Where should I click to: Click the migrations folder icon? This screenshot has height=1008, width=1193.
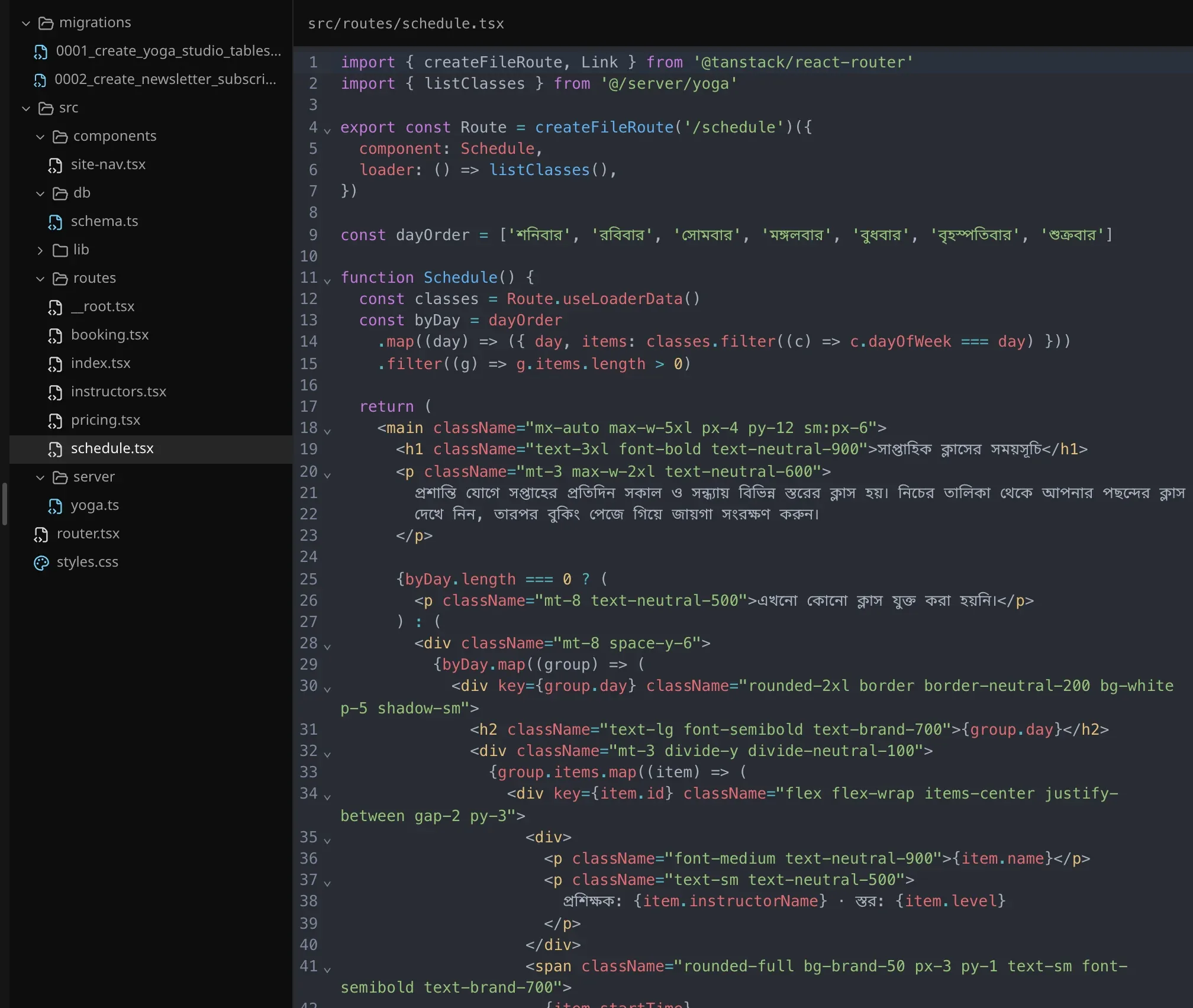(46, 23)
